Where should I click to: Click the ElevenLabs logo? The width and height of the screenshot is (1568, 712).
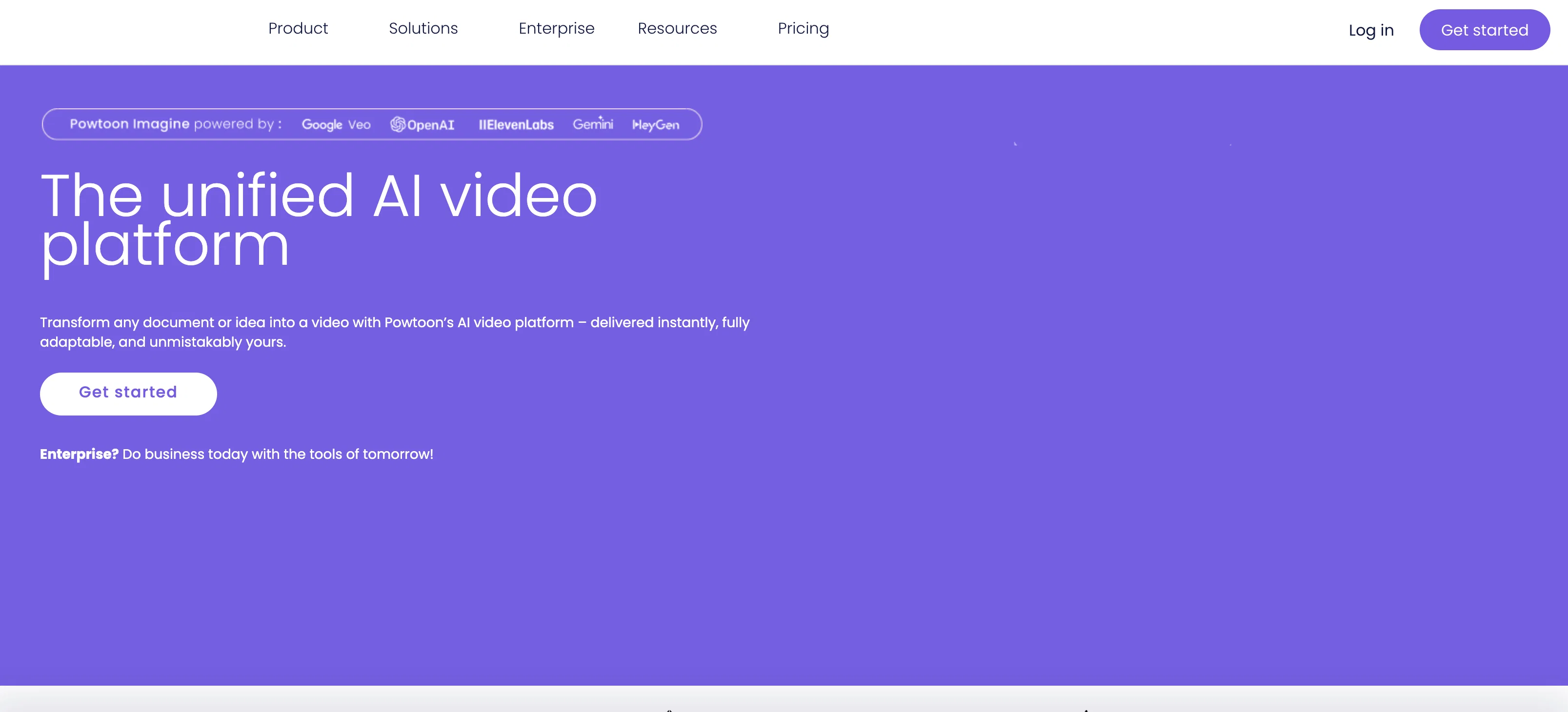[x=516, y=125]
